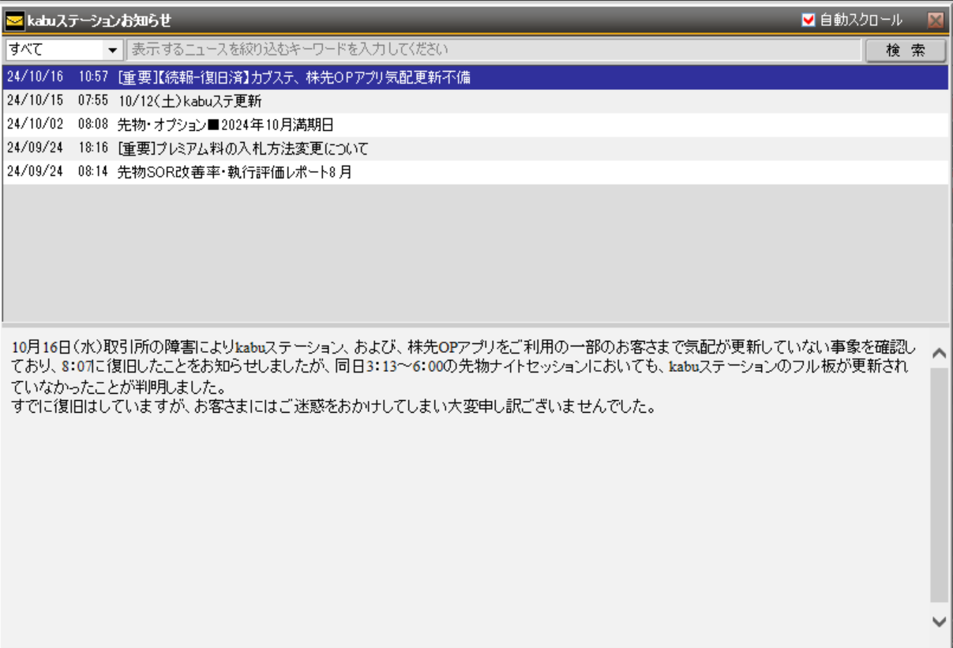Viewport: 953px width, 648px height.
Task: Open the プレミアム料の入札方法変更について notice
Action: tap(476, 148)
